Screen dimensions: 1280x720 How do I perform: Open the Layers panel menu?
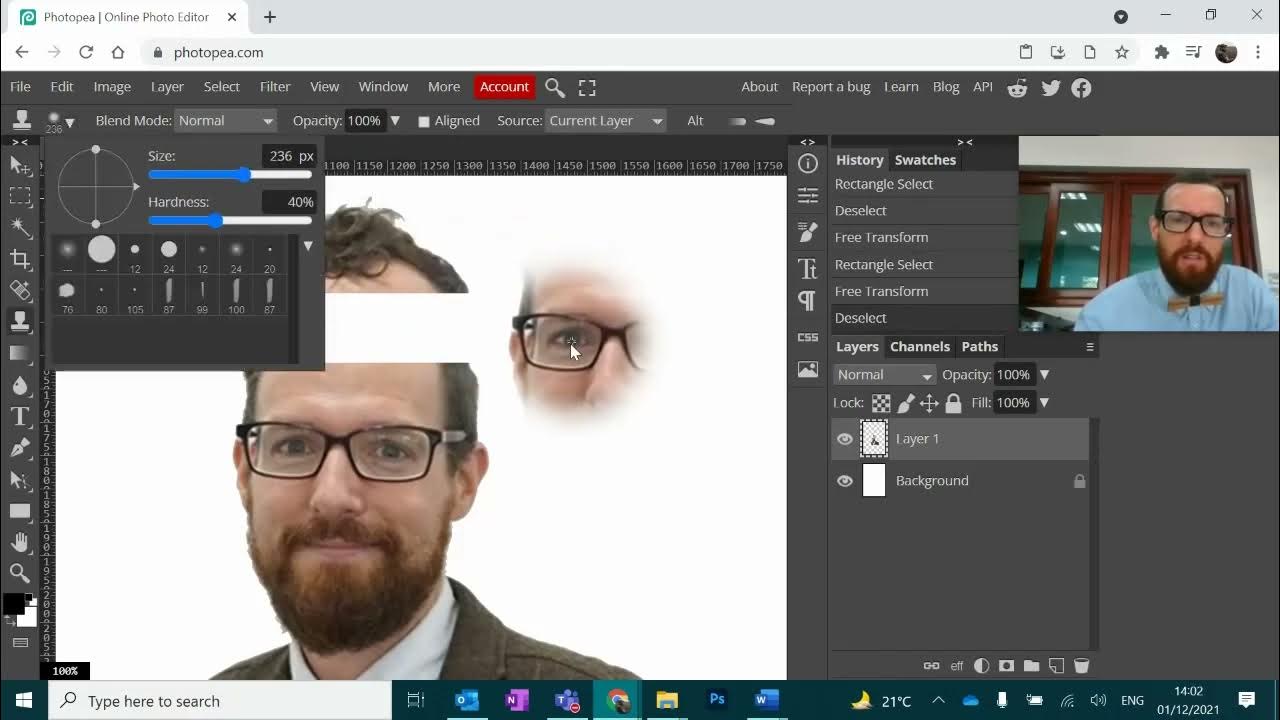click(x=1090, y=347)
